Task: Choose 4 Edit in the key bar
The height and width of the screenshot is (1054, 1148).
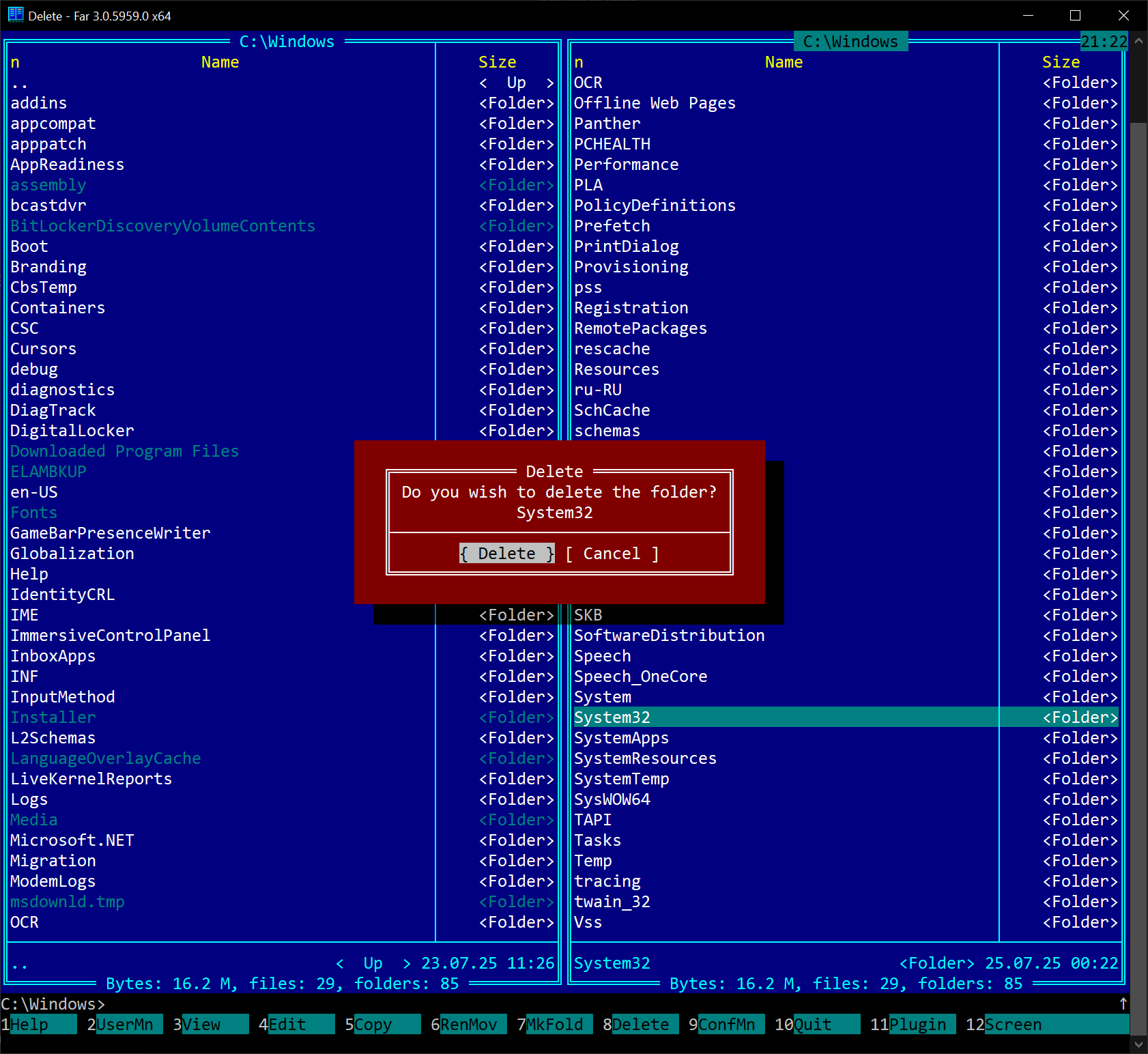Action: click(x=297, y=1025)
